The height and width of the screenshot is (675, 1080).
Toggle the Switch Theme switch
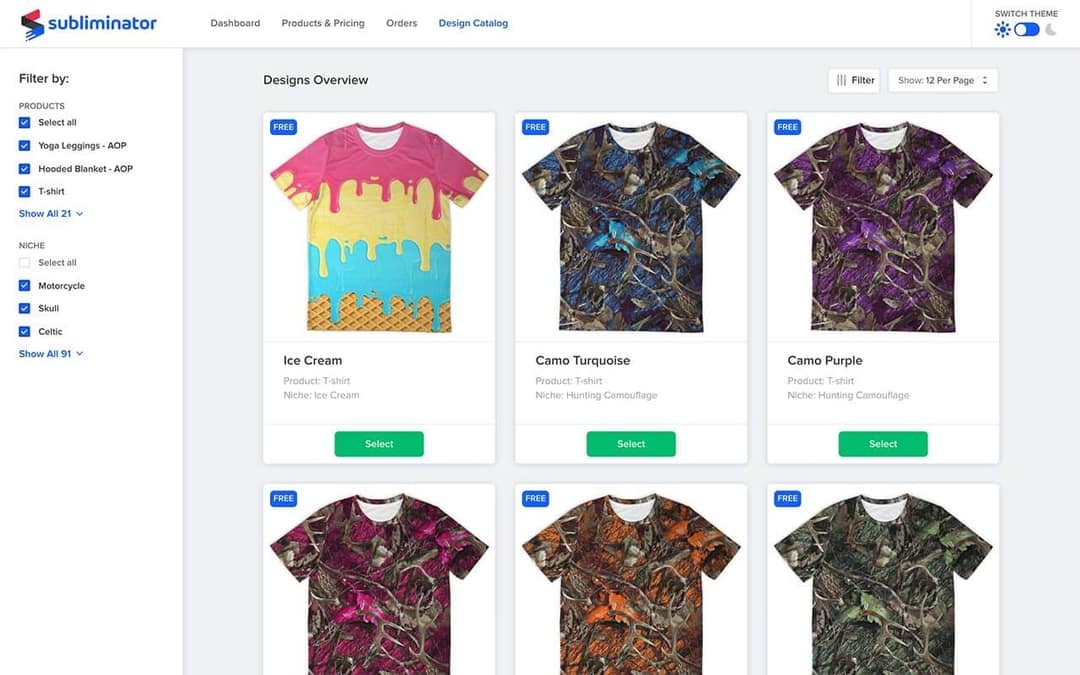pyautogui.click(x=1026, y=30)
